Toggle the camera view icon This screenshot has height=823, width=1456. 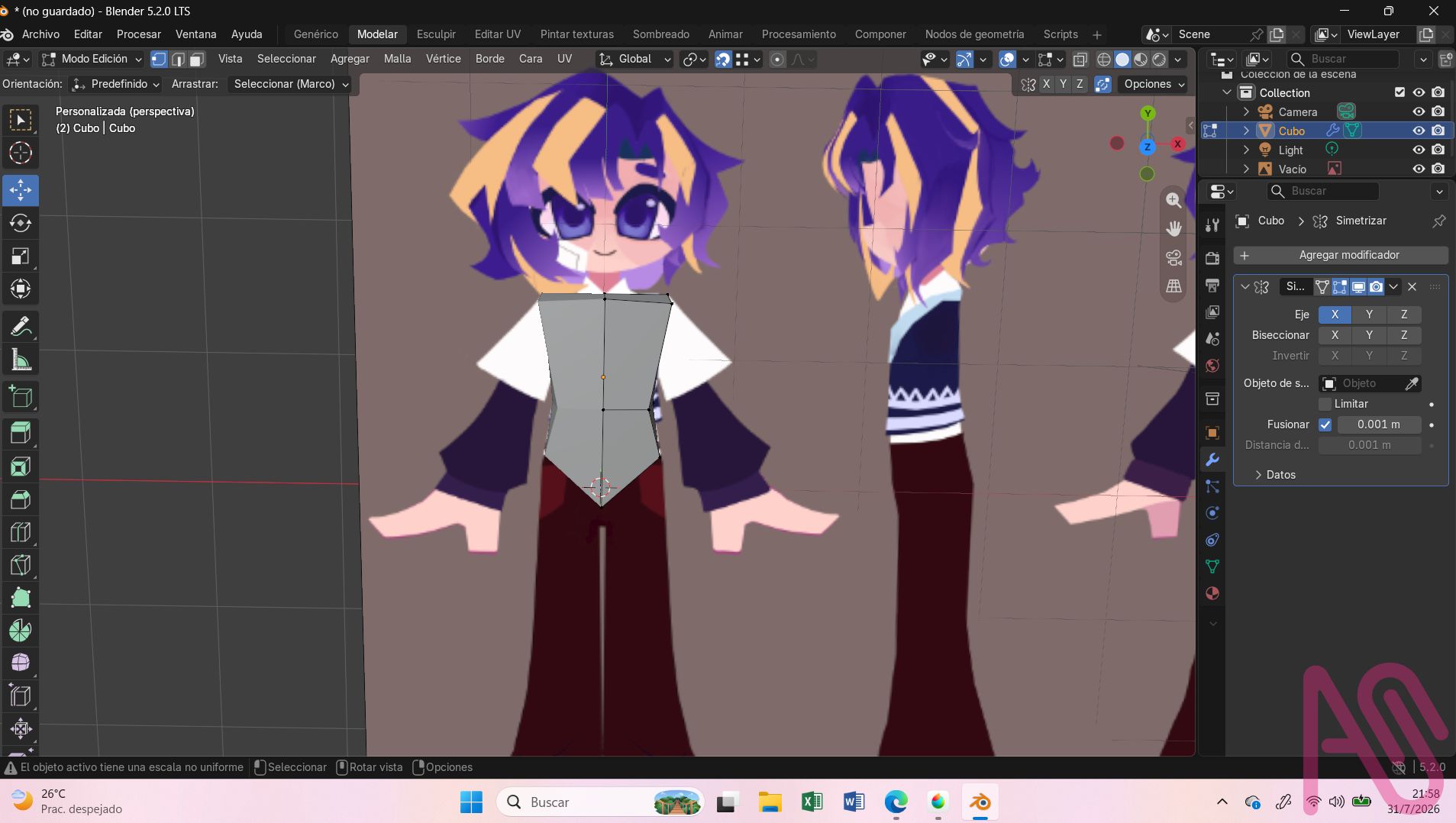tap(1174, 257)
